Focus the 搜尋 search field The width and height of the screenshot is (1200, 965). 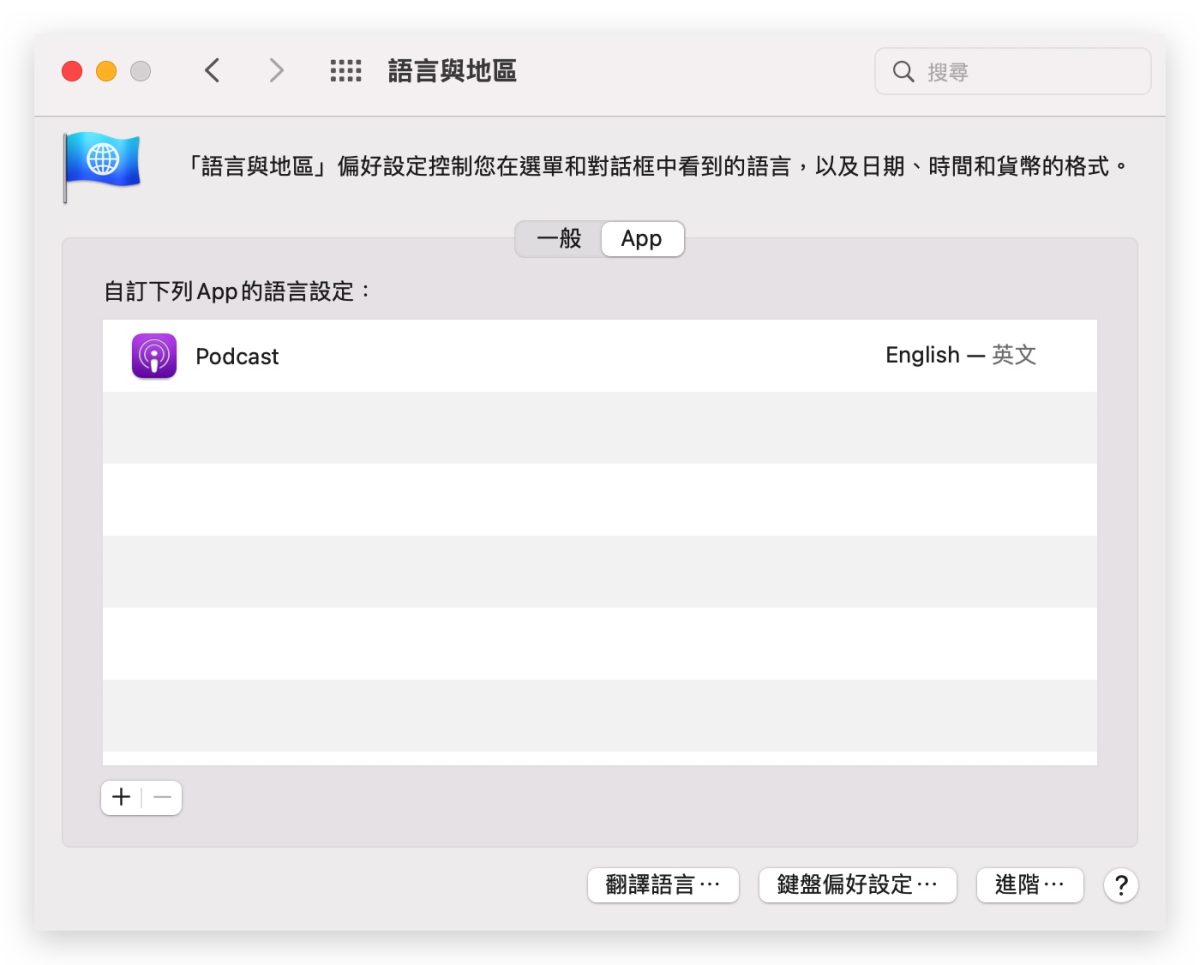(1013, 72)
